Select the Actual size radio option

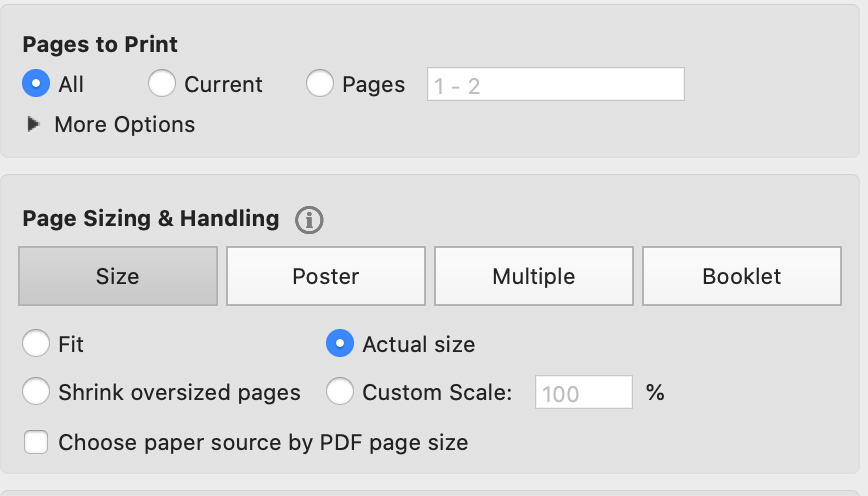[340, 344]
